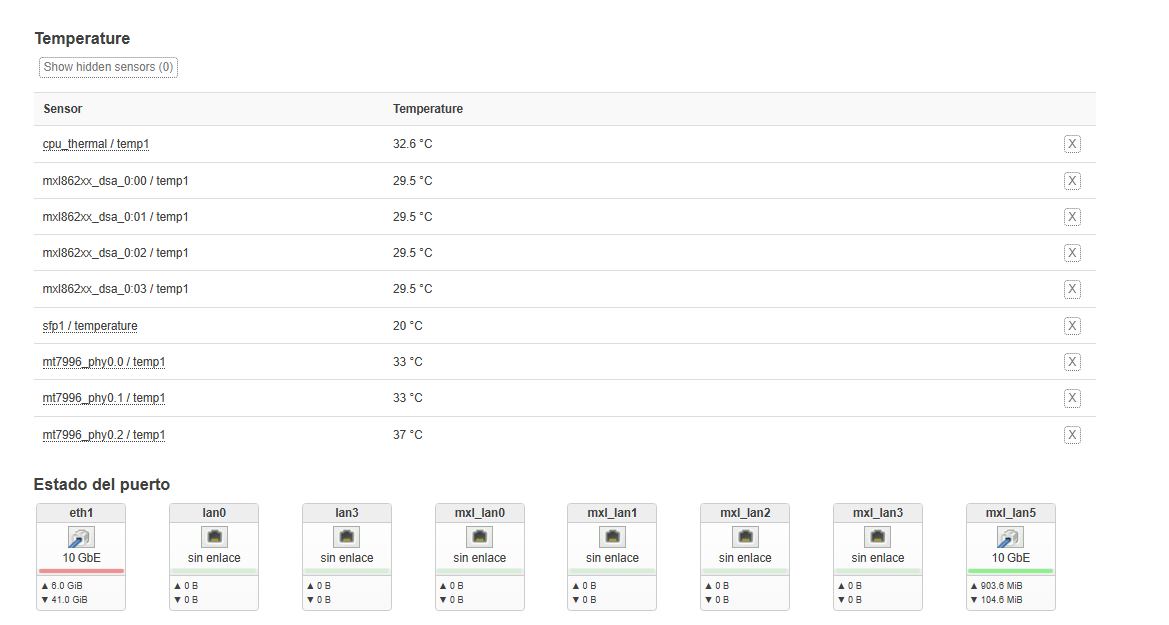Click the mxl_lan3 port icon
Viewport: 1169px width, 625px height.
[878, 537]
